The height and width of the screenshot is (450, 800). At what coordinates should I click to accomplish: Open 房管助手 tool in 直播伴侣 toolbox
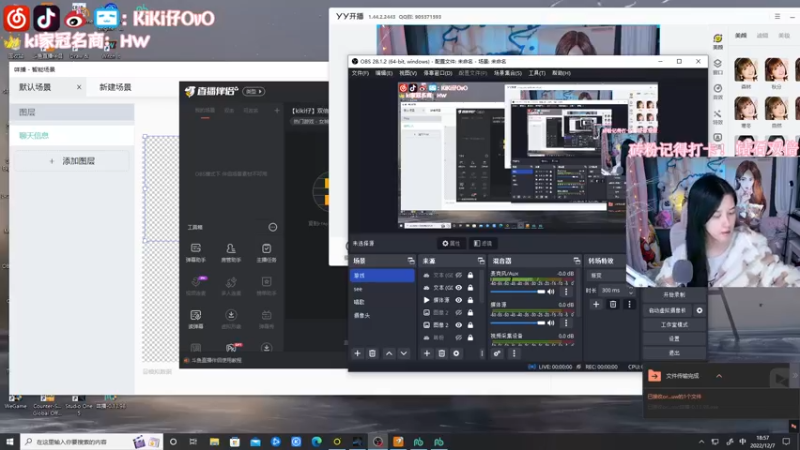pyautogui.click(x=231, y=252)
